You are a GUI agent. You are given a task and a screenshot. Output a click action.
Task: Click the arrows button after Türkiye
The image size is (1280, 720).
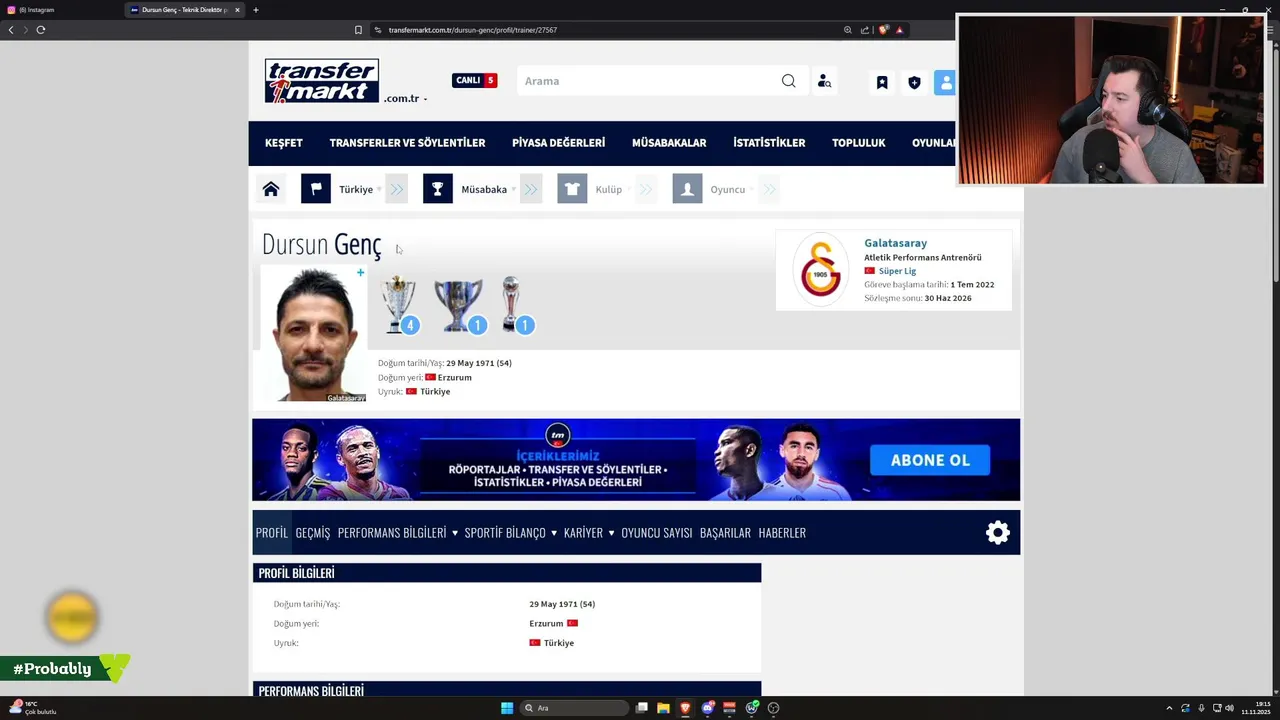pyautogui.click(x=397, y=189)
